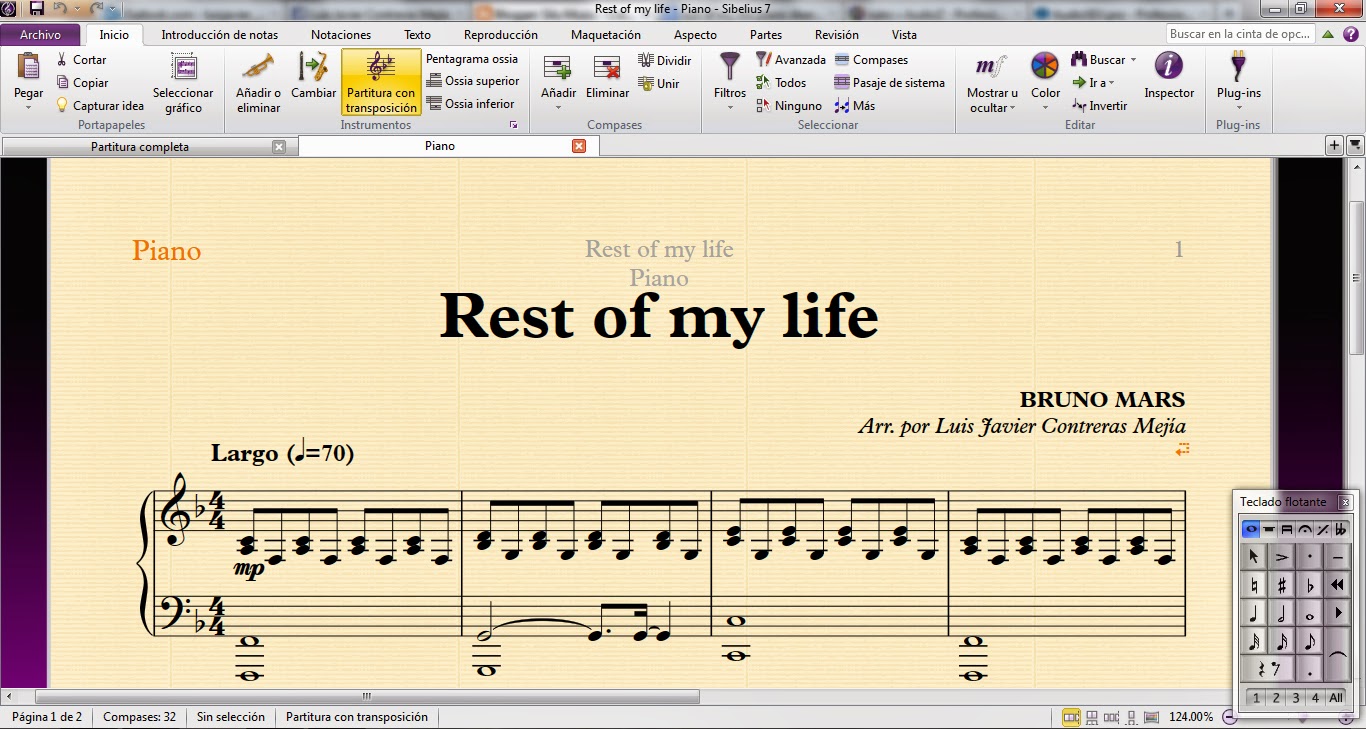
Task: Click Seleccionar Todos button
Action: [781, 83]
